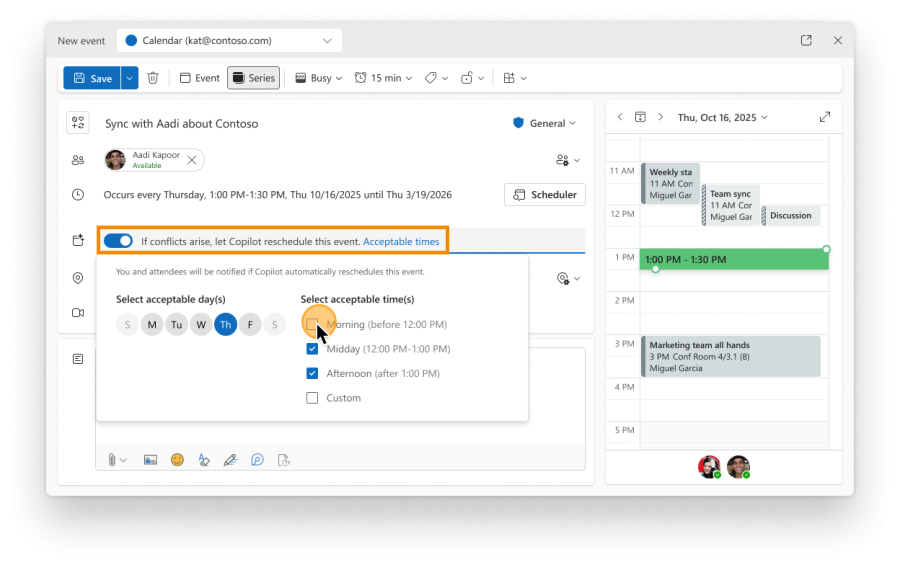This screenshot has width=900, height=565.
Task: Click the trash icon to discard the event
Action: pyautogui.click(x=153, y=78)
